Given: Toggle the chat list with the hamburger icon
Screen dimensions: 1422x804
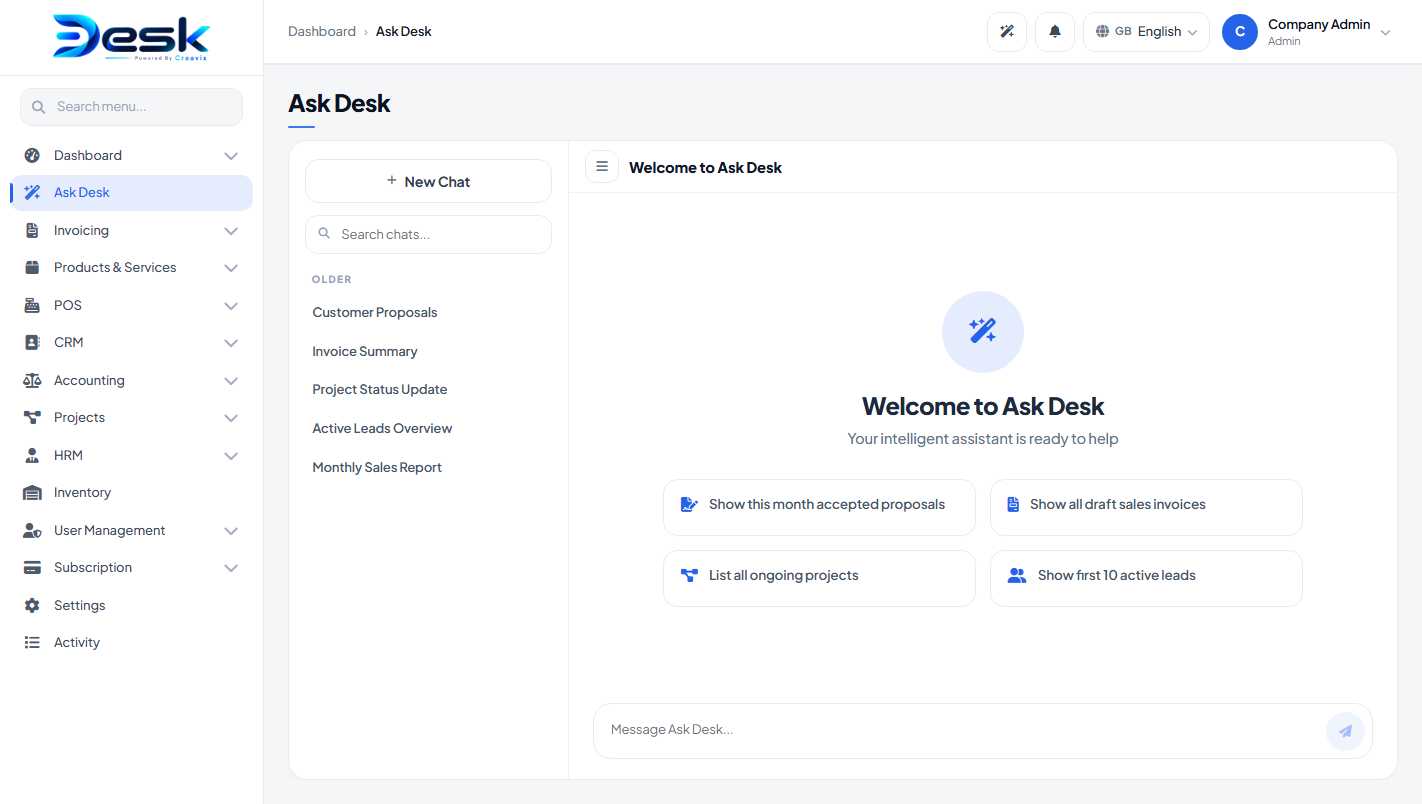Looking at the screenshot, I should click(602, 167).
